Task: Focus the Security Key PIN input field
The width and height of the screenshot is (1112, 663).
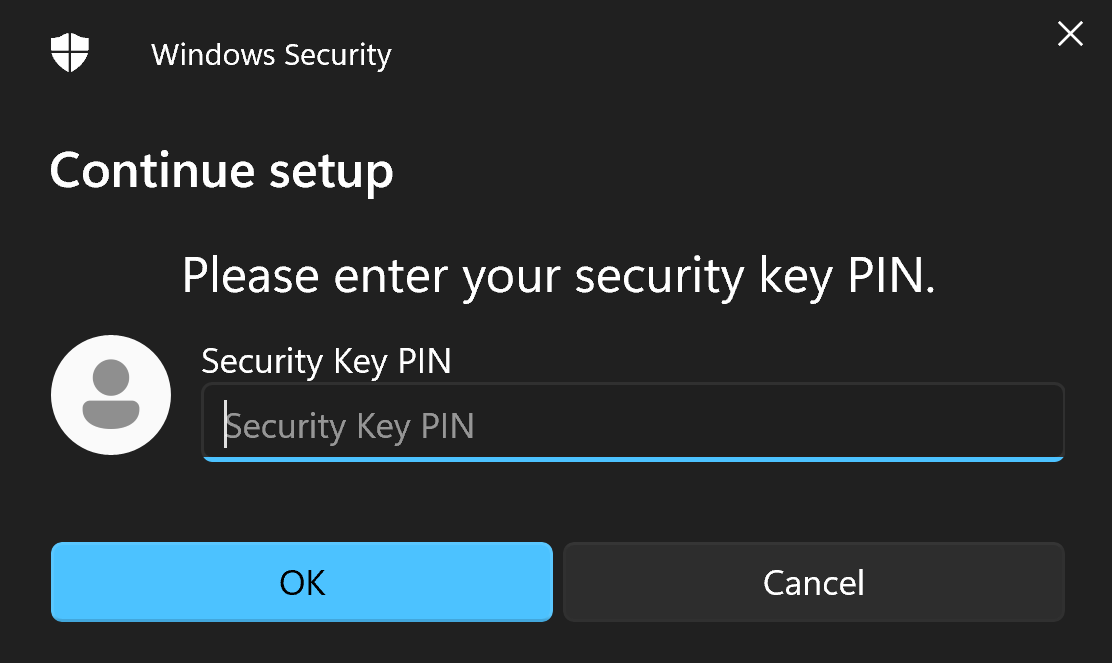Action: (x=630, y=422)
